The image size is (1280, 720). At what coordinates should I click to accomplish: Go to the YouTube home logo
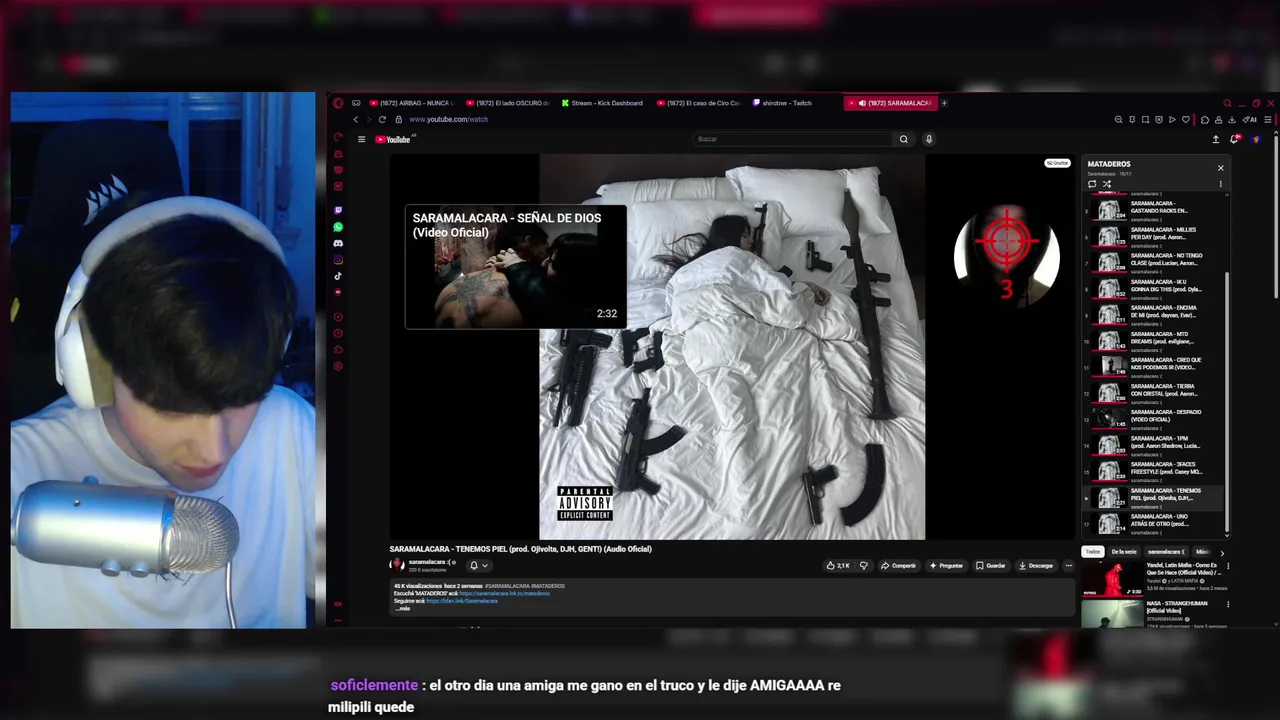click(393, 139)
